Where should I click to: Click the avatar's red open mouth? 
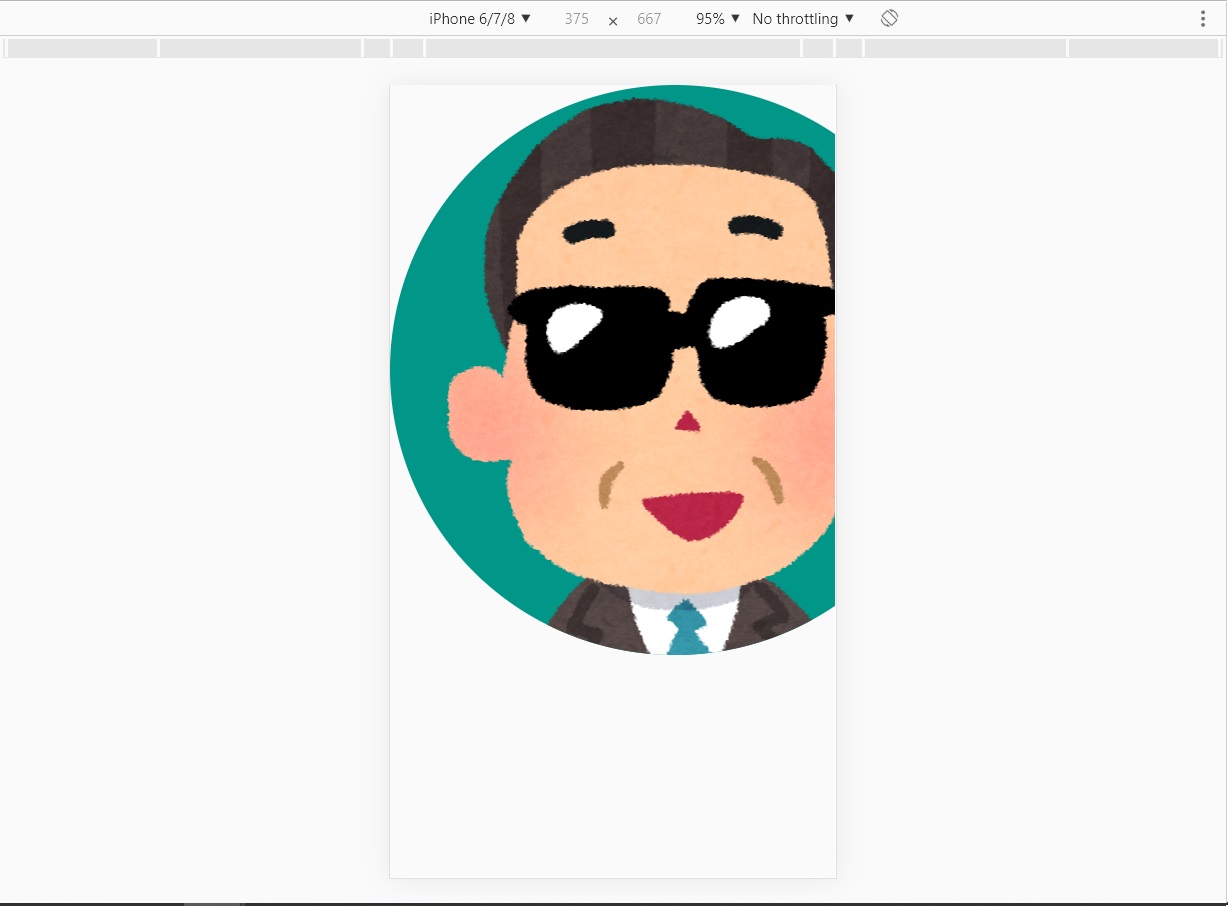pyautogui.click(x=693, y=513)
